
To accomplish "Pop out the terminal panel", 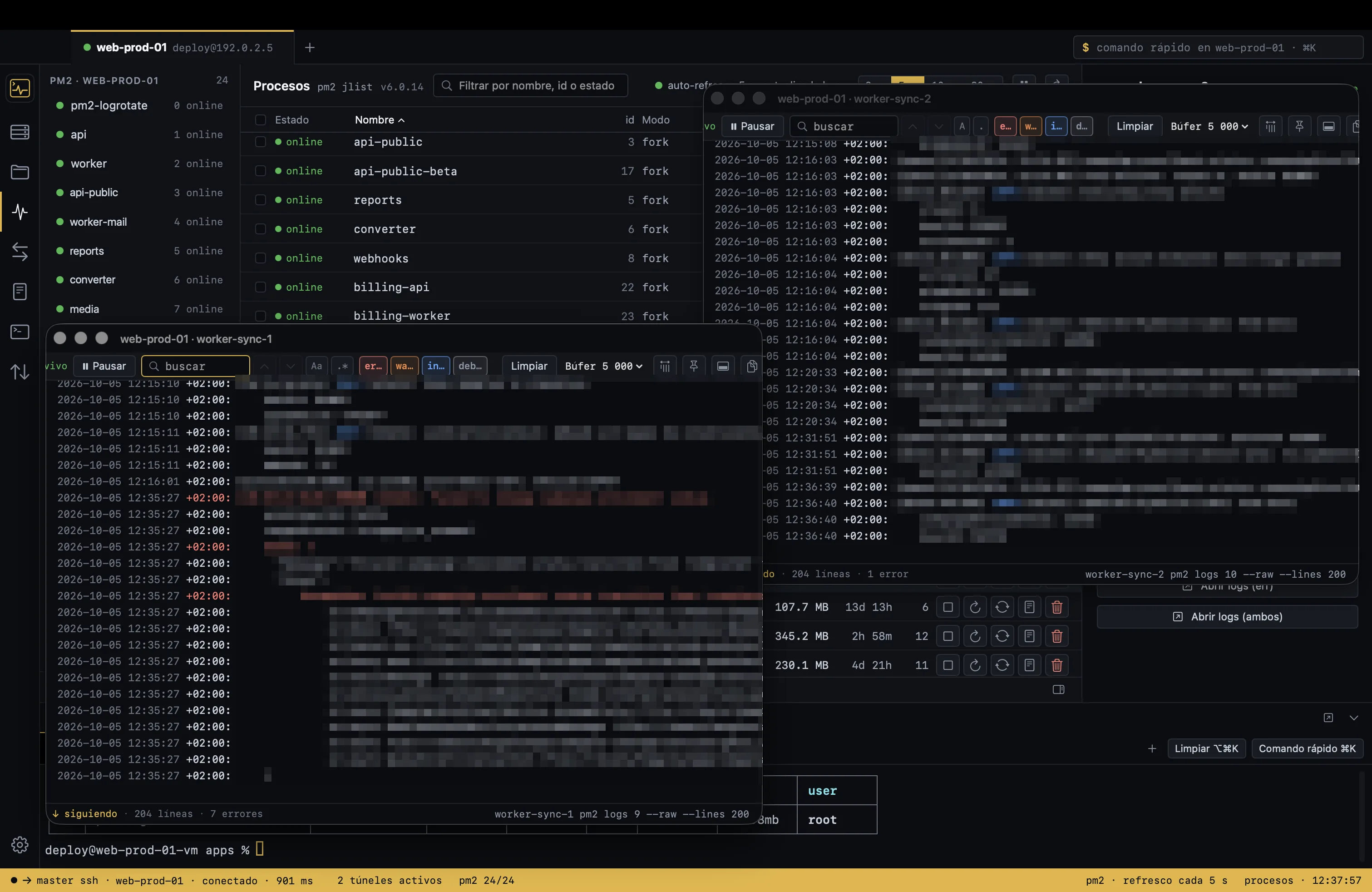I will pyautogui.click(x=1328, y=718).
